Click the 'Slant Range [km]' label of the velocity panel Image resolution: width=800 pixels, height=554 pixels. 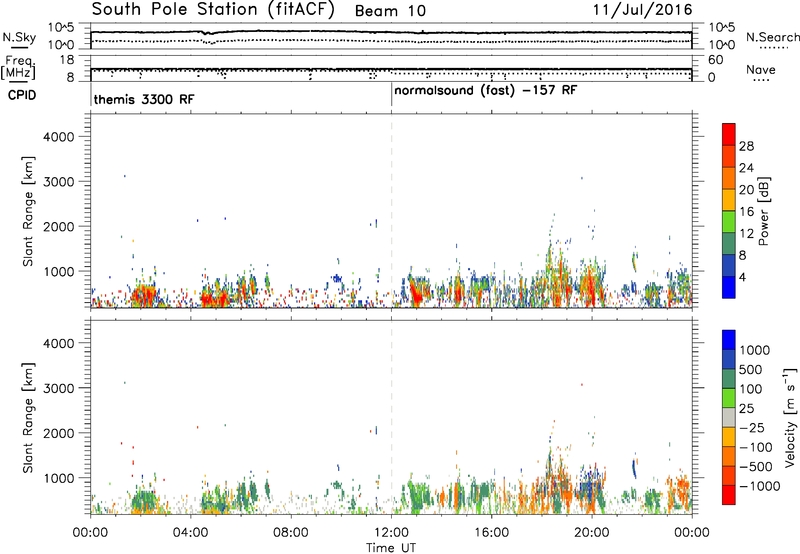(x=28, y=418)
